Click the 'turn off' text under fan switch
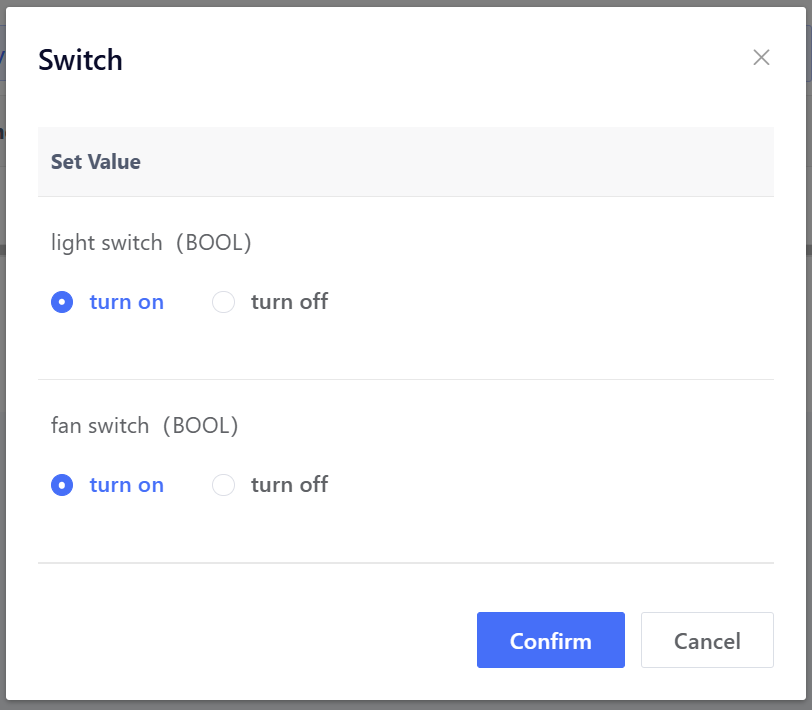 pyautogui.click(x=289, y=485)
